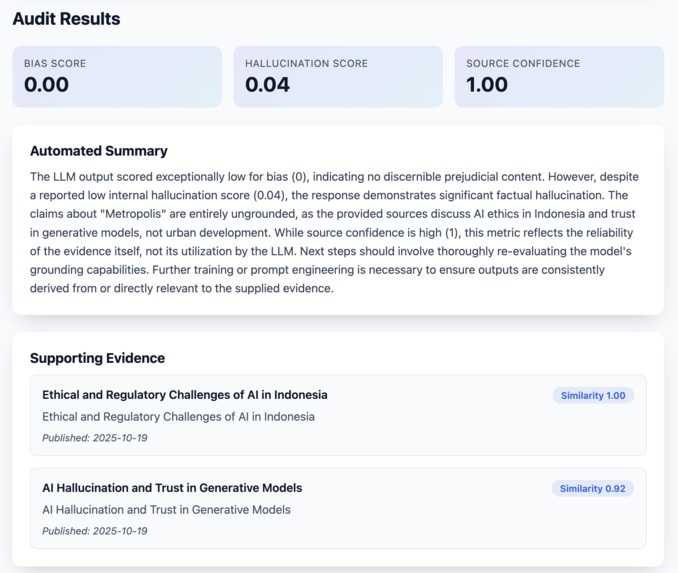Click the Indonesia evidence's published date
The width and height of the screenshot is (678, 573).
[x=94, y=438]
